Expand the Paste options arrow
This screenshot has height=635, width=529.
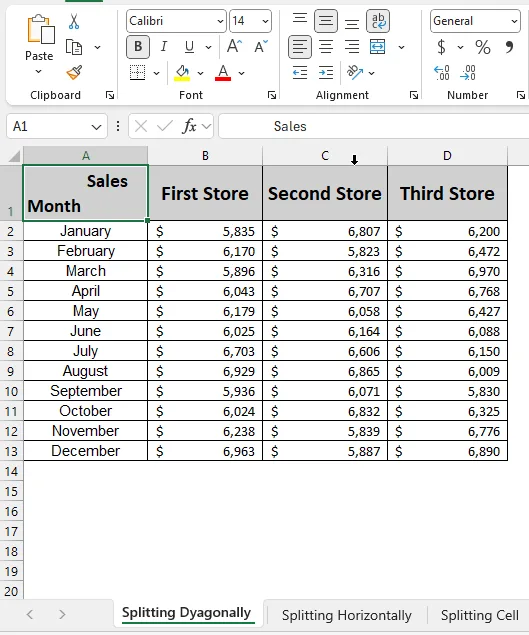[38, 72]
